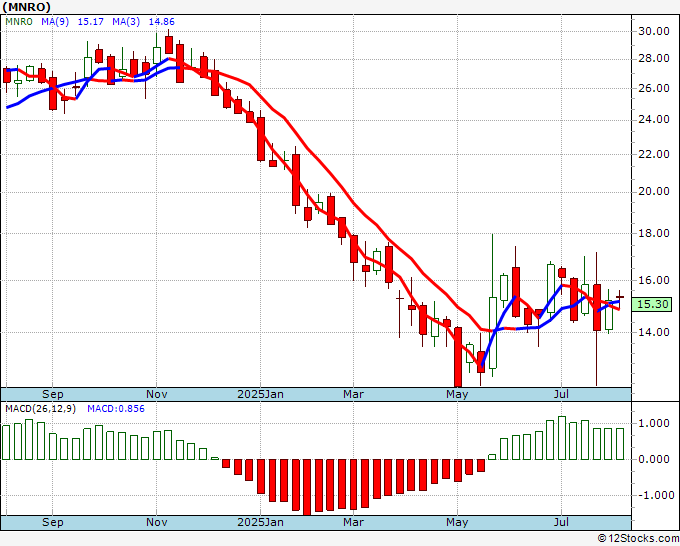The height and width of the screenshot is (546, 680).
Task: Click the 20.00 price axis label
Action: point(654,191)
